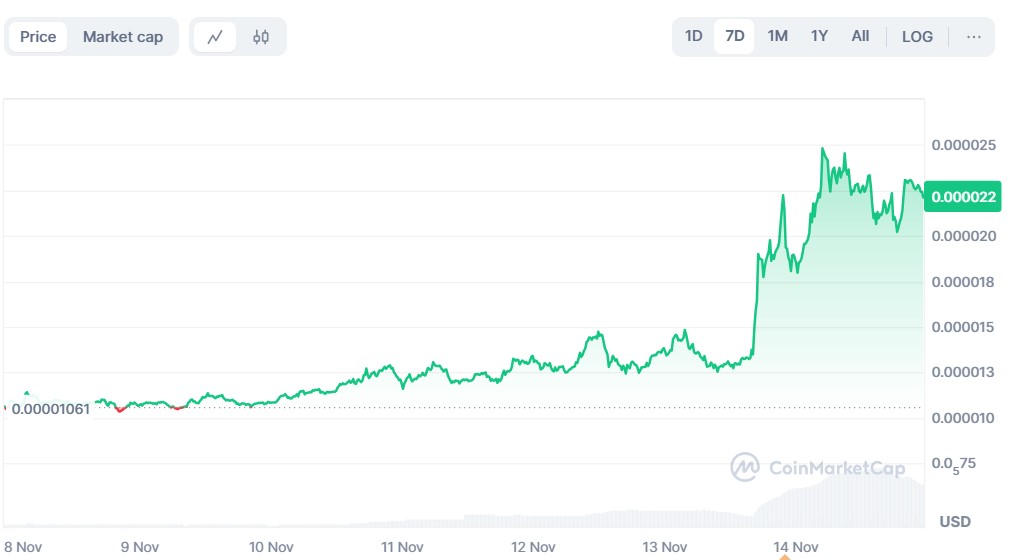The width and height of the screenshot is (1011, 560).
Task: Click the 14 Nov date label
Action: click(x=796, y=547)
